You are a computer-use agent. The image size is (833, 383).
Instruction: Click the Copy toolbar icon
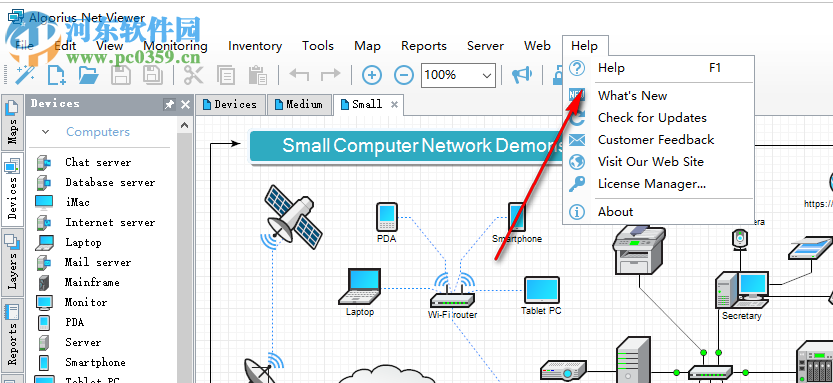click(226, 75)
